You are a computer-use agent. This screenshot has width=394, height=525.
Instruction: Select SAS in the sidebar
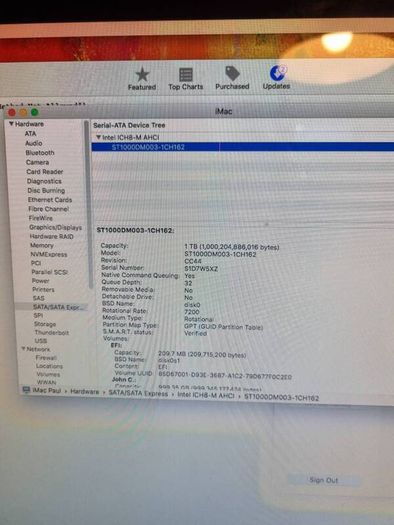pos(38,298)
